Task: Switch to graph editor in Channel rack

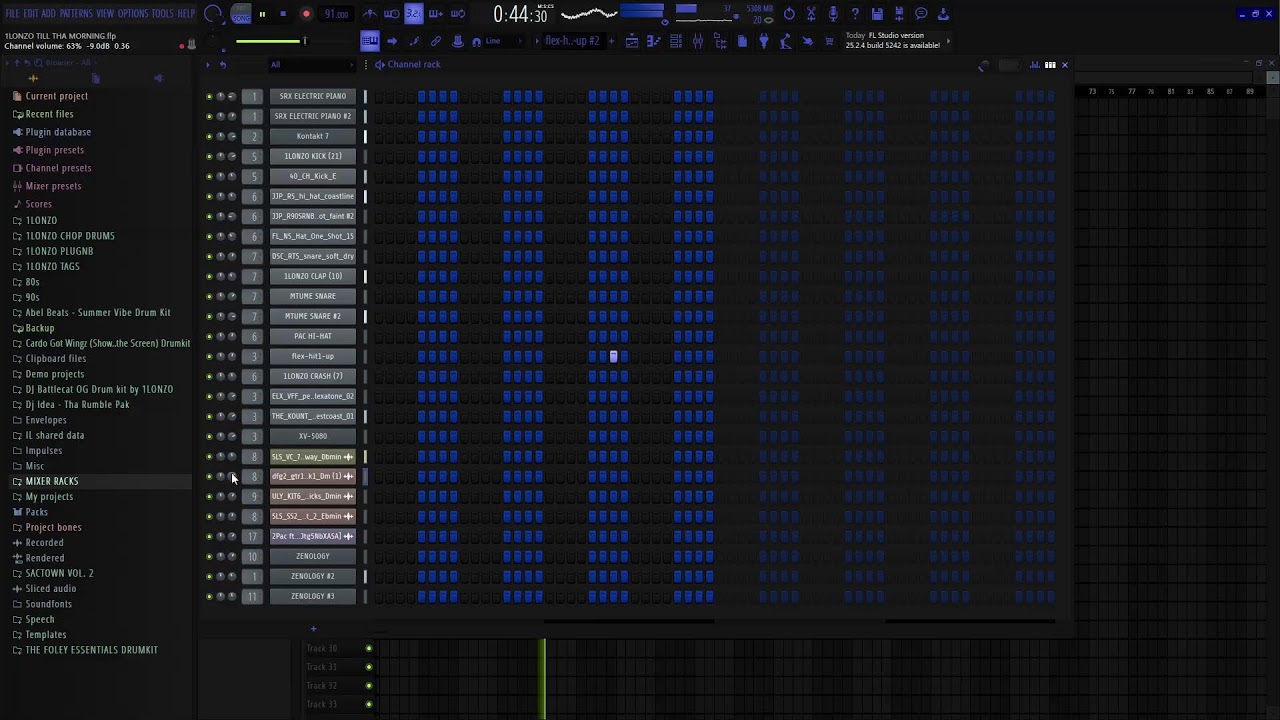Action: 1034,65
